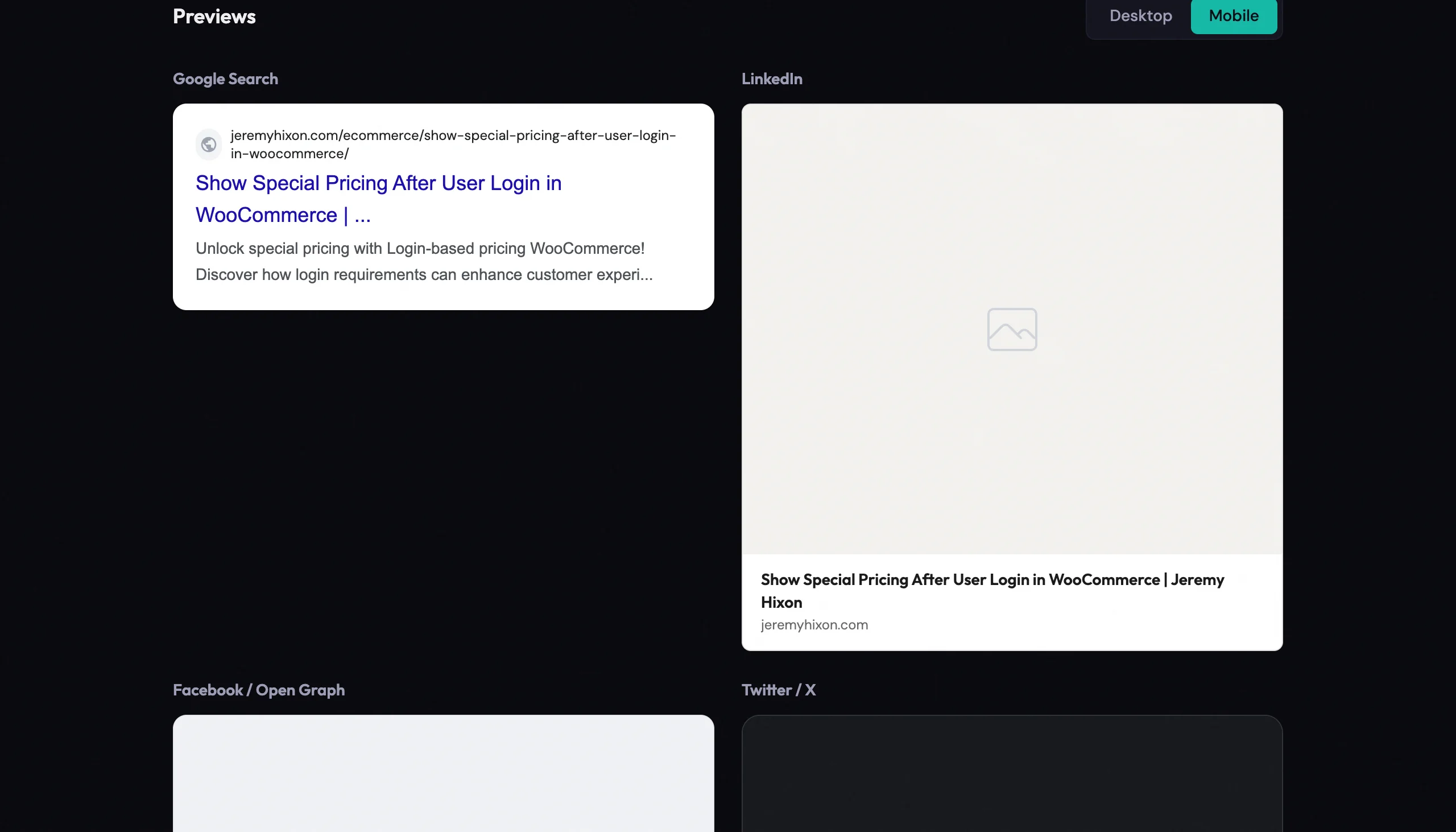Click the Twitter / X section label
The width and height of the screenshot is (1456, 832).
778,690
